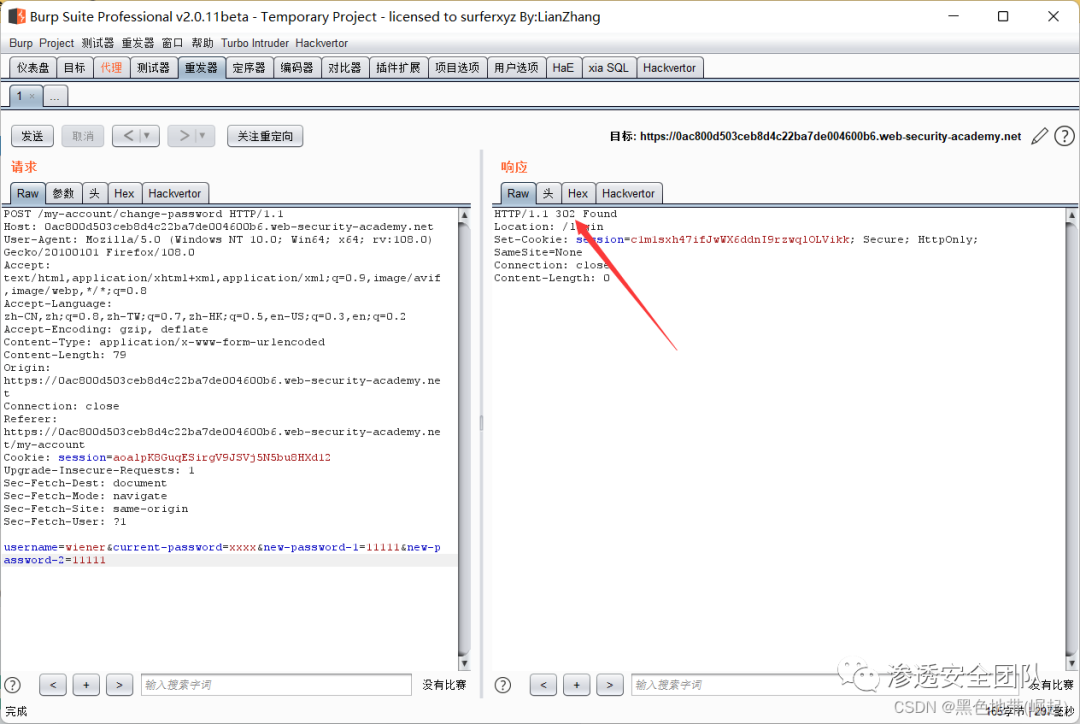Open the 窗口 window menu
This screenshot has height=724, width=1080.
(x=172, y=43)
